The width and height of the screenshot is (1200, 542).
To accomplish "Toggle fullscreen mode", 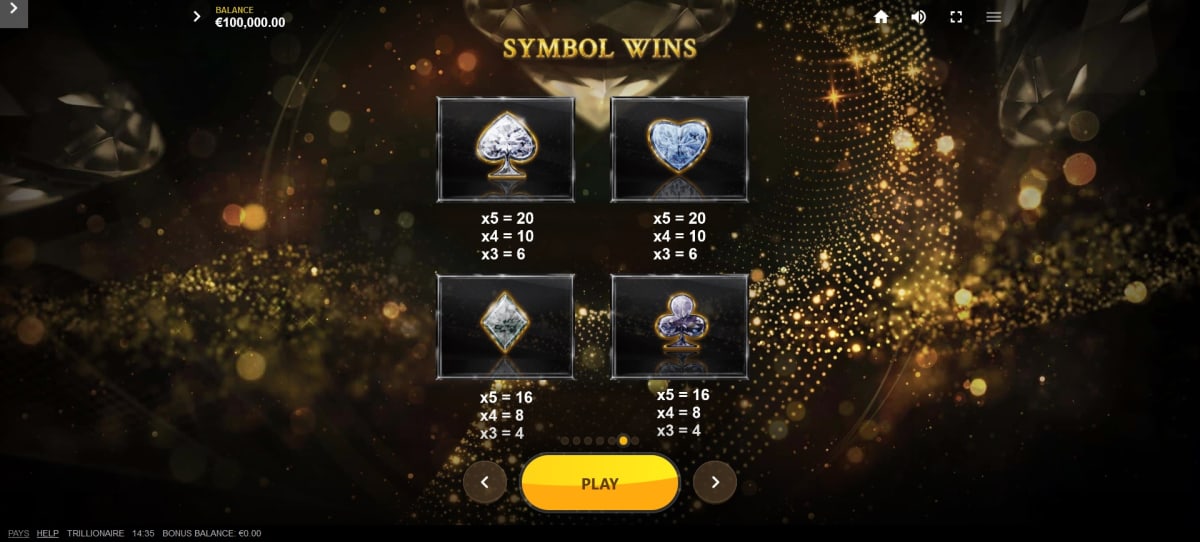I will [956, 17].
